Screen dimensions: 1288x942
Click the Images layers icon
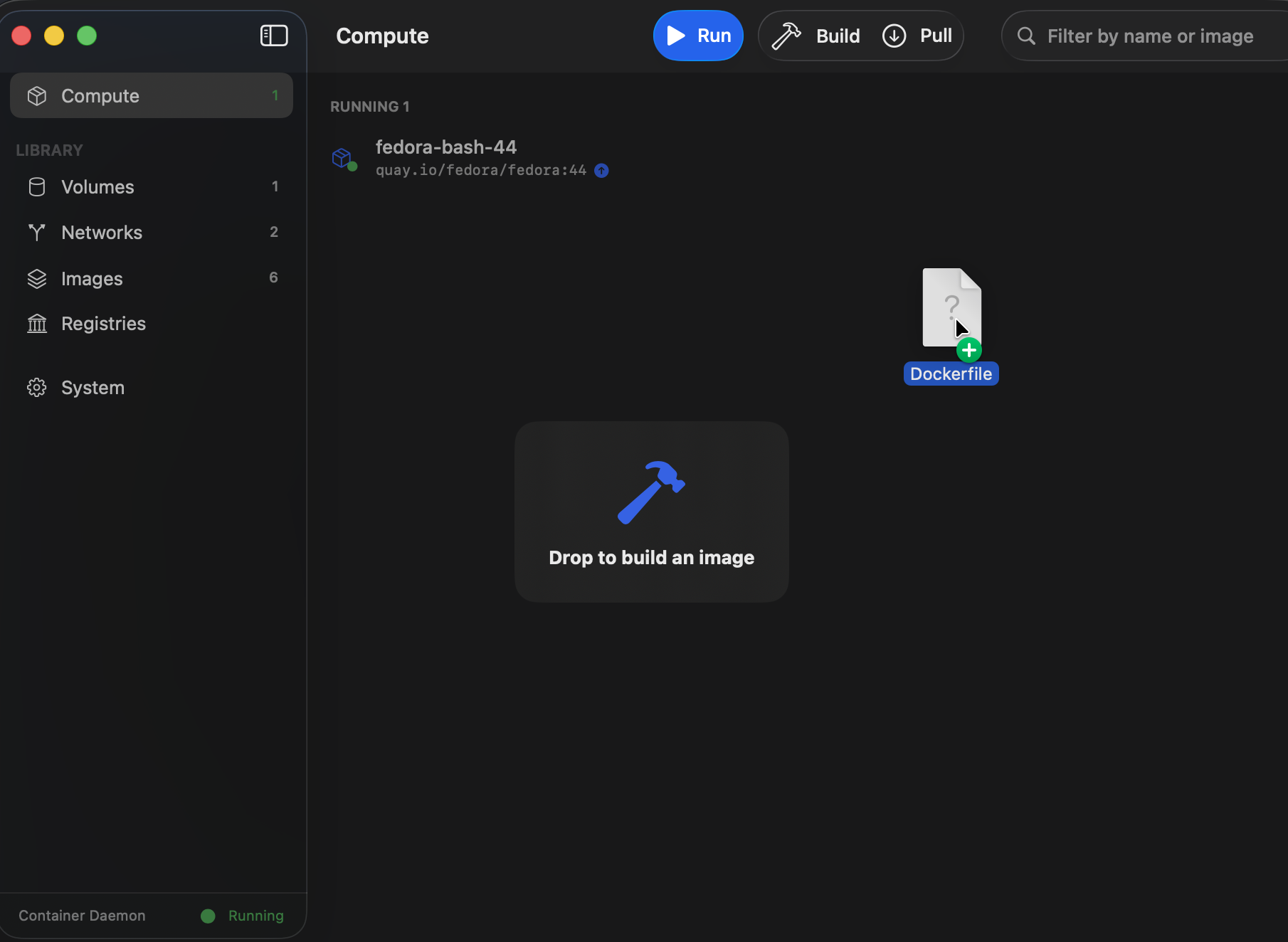(x=37, y=279)
